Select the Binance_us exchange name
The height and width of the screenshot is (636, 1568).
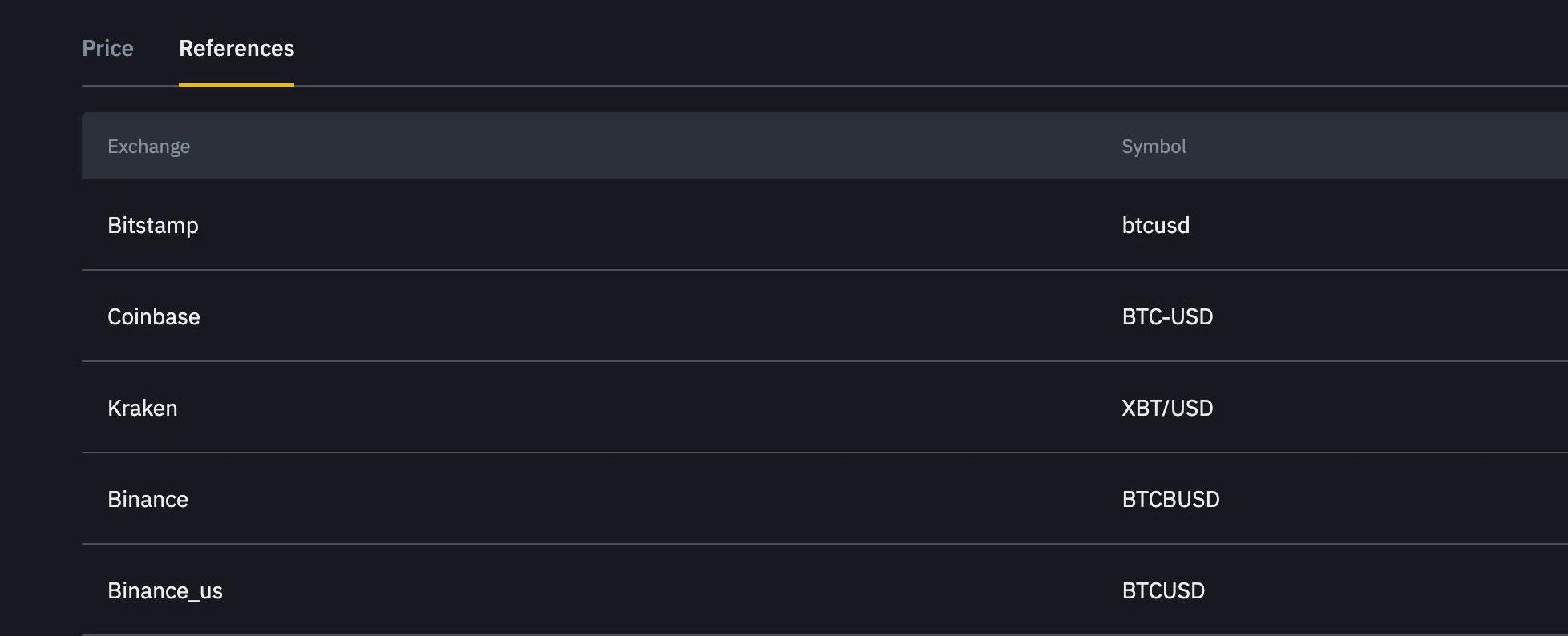(164, 591)
